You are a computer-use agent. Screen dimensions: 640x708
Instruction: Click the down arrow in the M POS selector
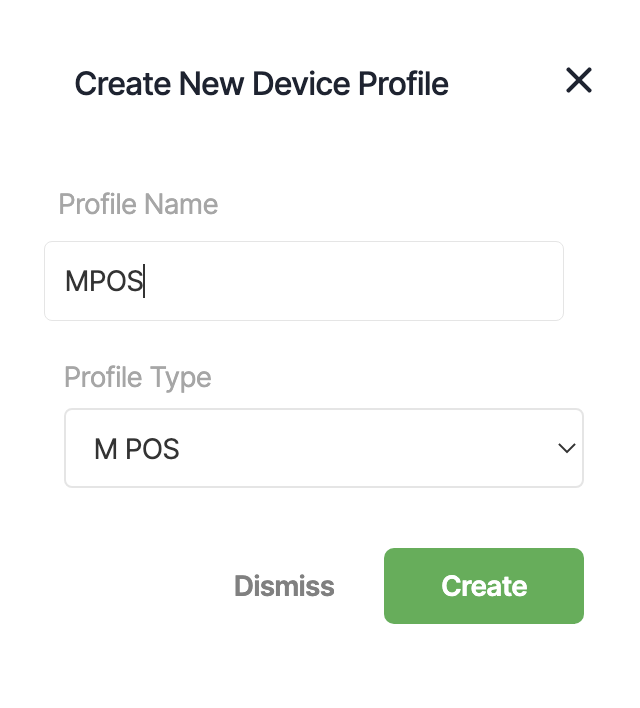pyautogui.click(x=566, y=448)
